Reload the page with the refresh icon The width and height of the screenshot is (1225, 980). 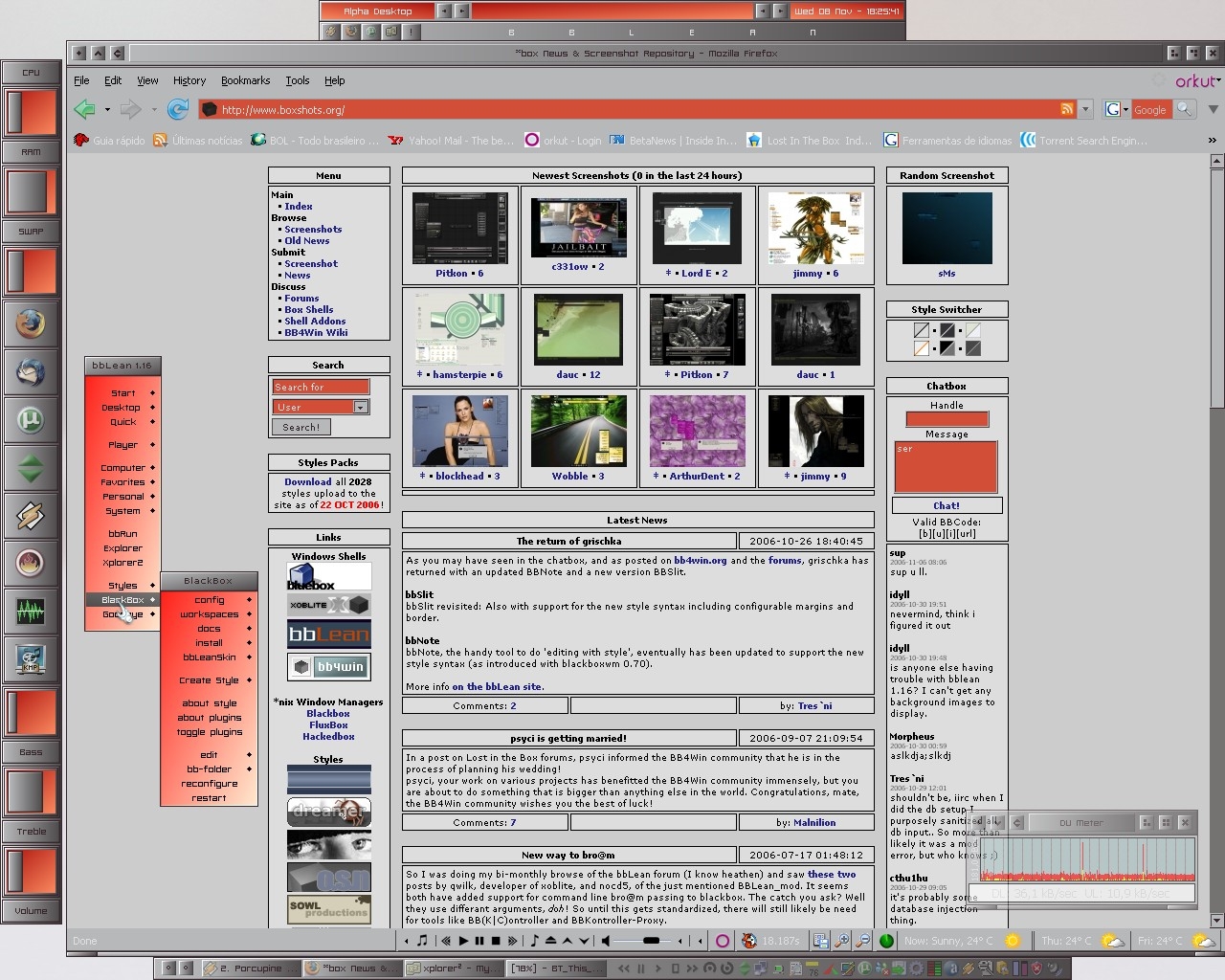pos(178,110)
